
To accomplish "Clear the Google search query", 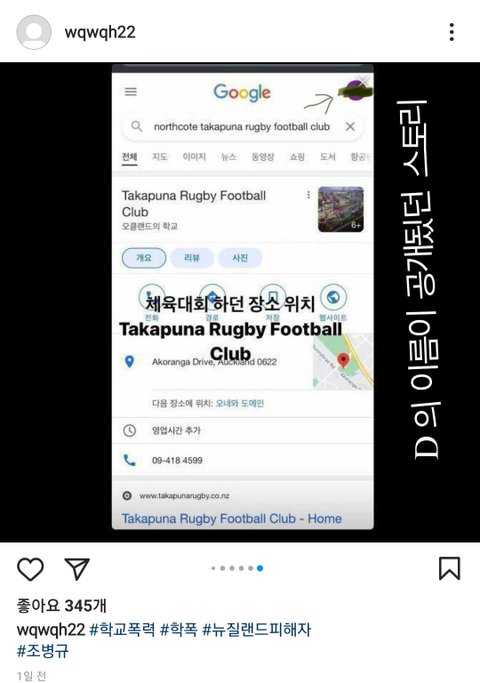I will point(350,127).
